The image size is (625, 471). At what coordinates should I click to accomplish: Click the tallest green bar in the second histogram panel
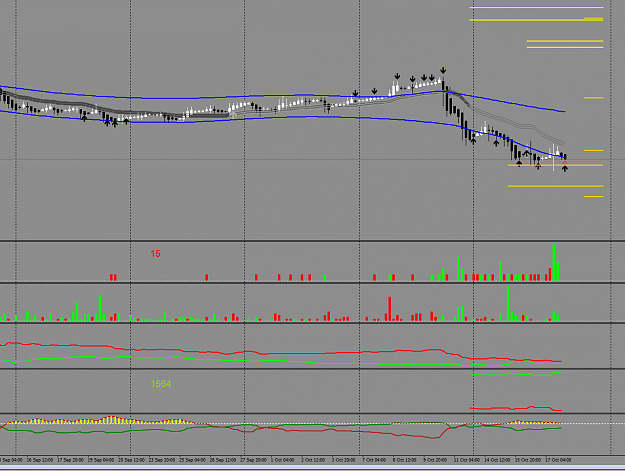coord(508,303)
